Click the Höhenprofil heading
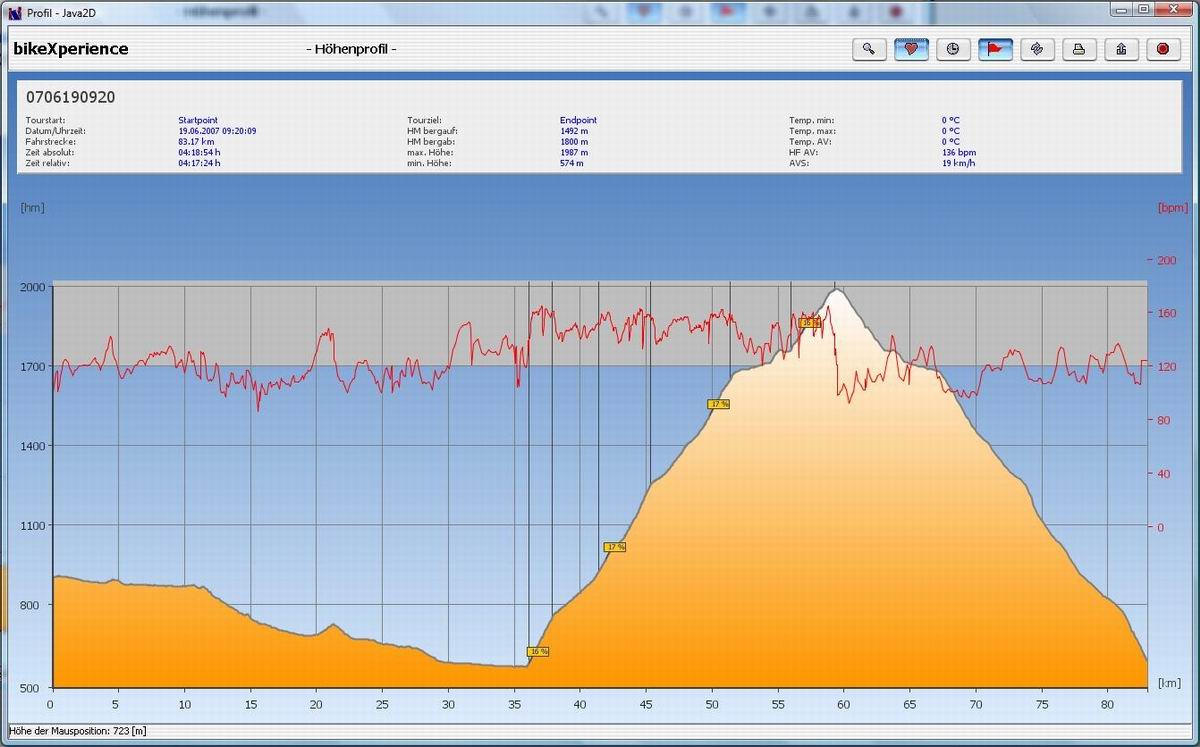Screen dimensions: 1200x747 pyautogui.click(x=349, y=49)
